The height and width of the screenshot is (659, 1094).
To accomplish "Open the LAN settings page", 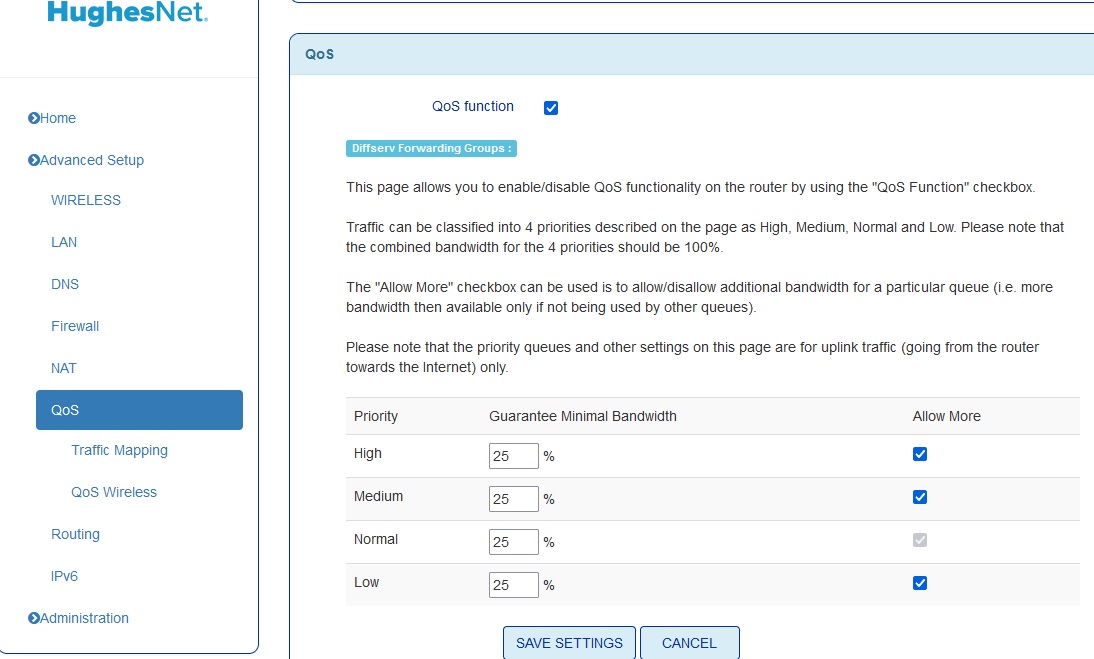I will 63,242.
